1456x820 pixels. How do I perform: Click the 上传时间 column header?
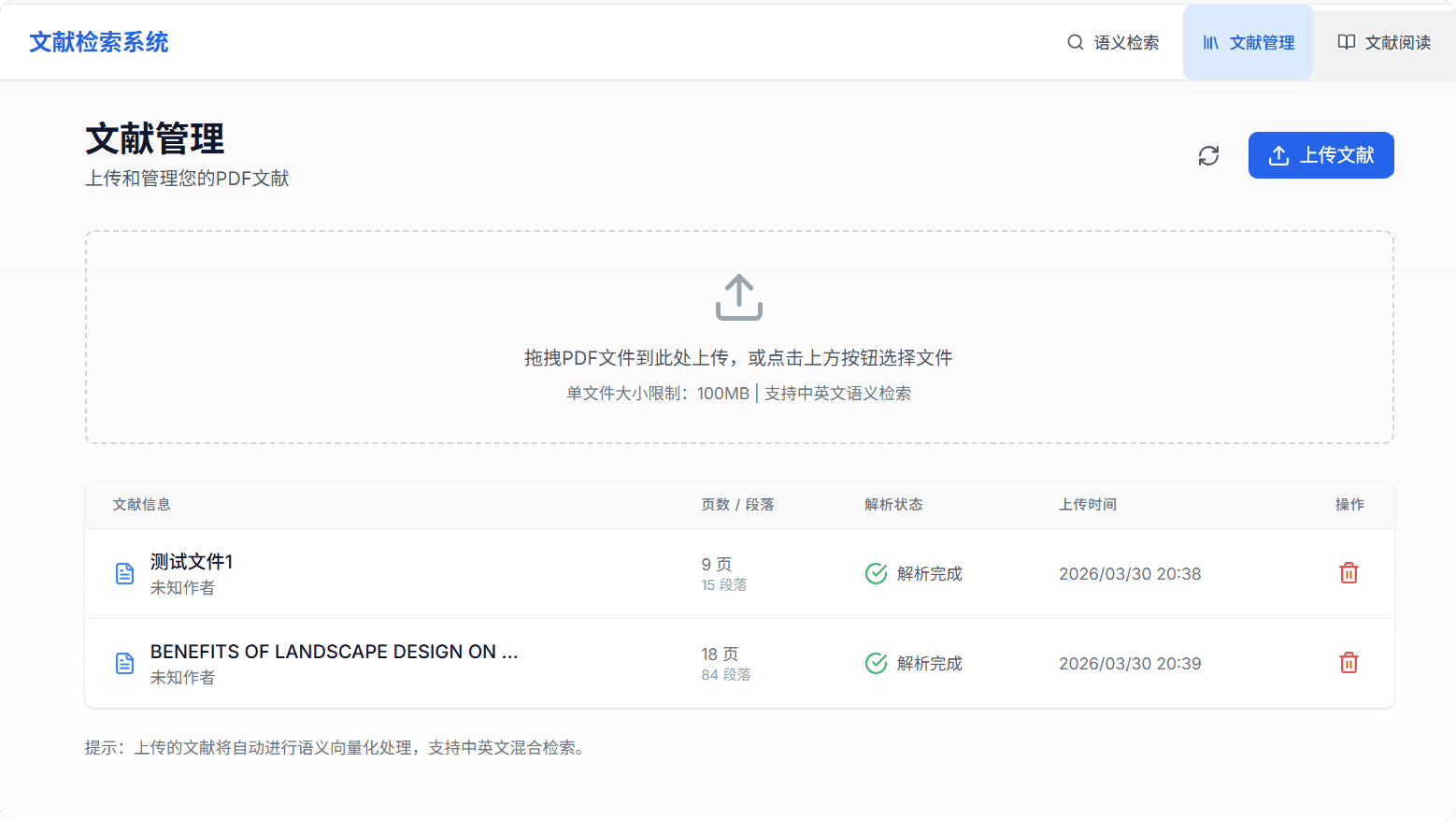[x=1088, y=505]
